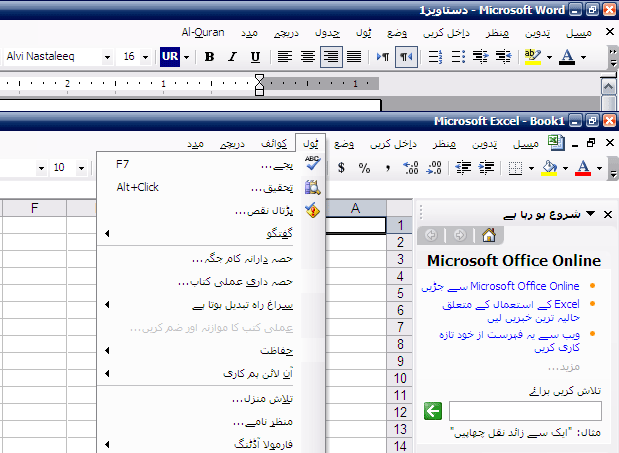Image resolution: width=619 pixels, height=453 pixels.
Task: Click the green search arrow button
Action: click(433, 410)
